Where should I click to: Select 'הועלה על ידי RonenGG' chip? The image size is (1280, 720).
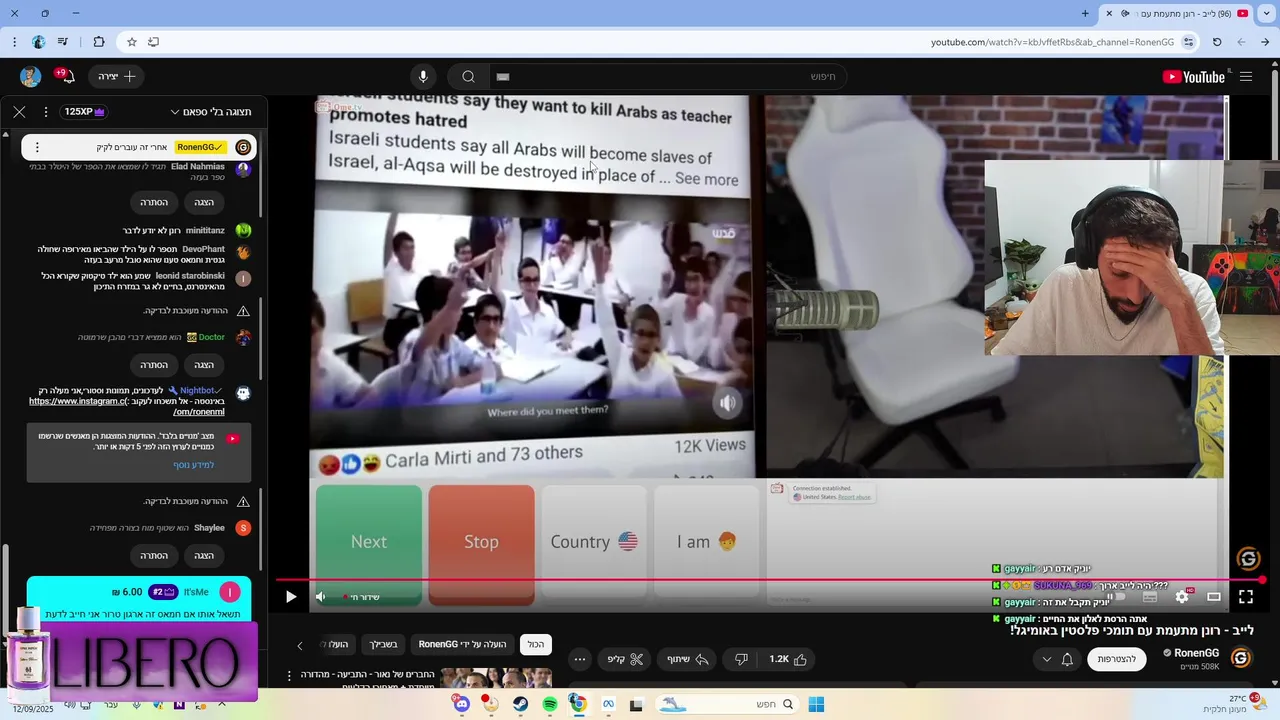coord(462,645)
